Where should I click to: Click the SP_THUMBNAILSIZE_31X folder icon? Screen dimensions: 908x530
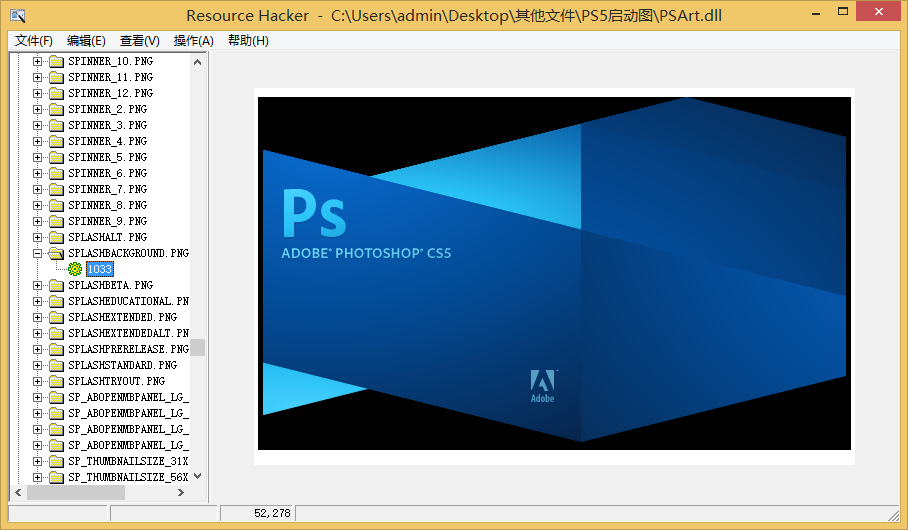tap(56, 462)
